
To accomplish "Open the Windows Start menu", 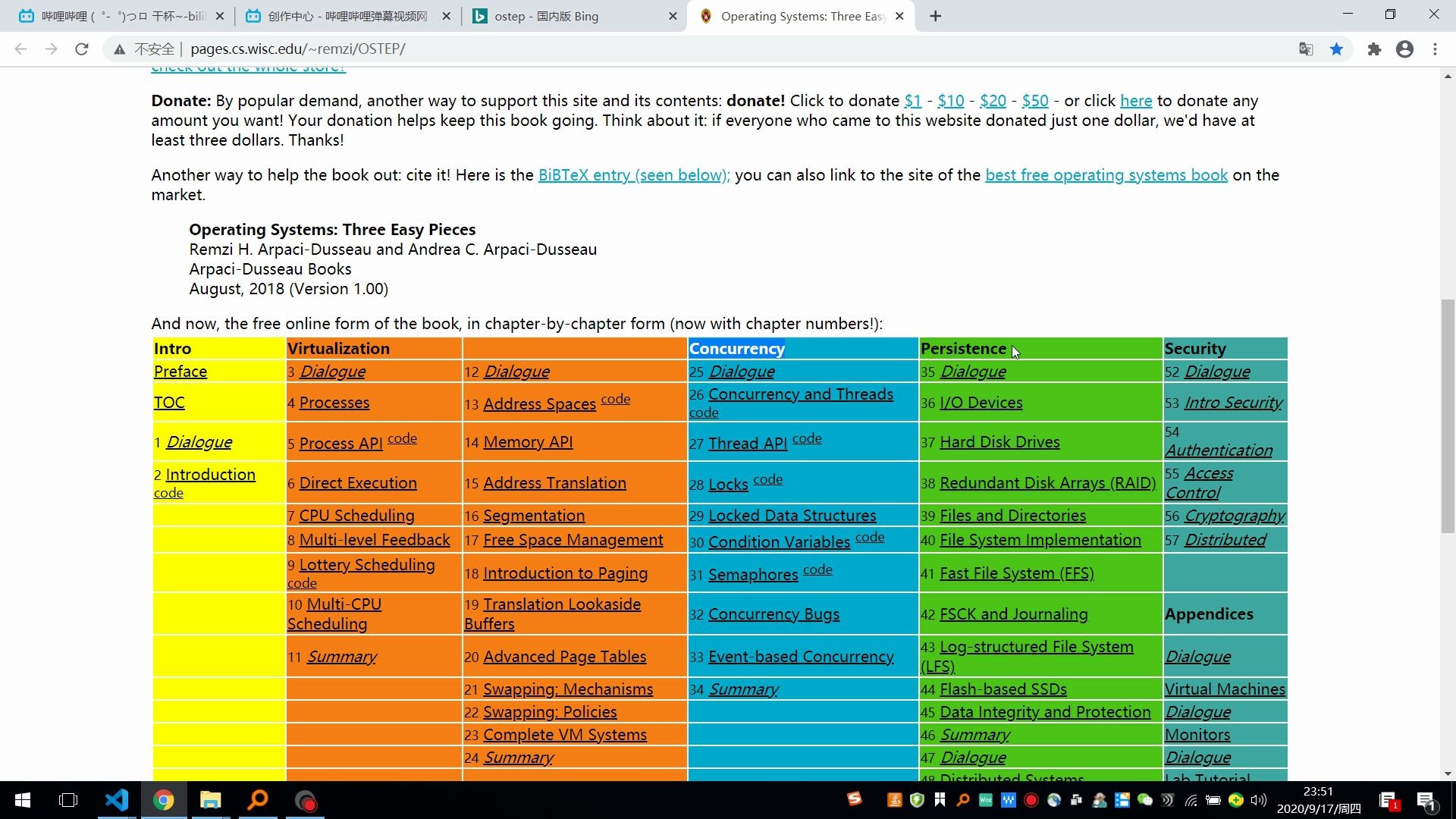I will [23, 800].
